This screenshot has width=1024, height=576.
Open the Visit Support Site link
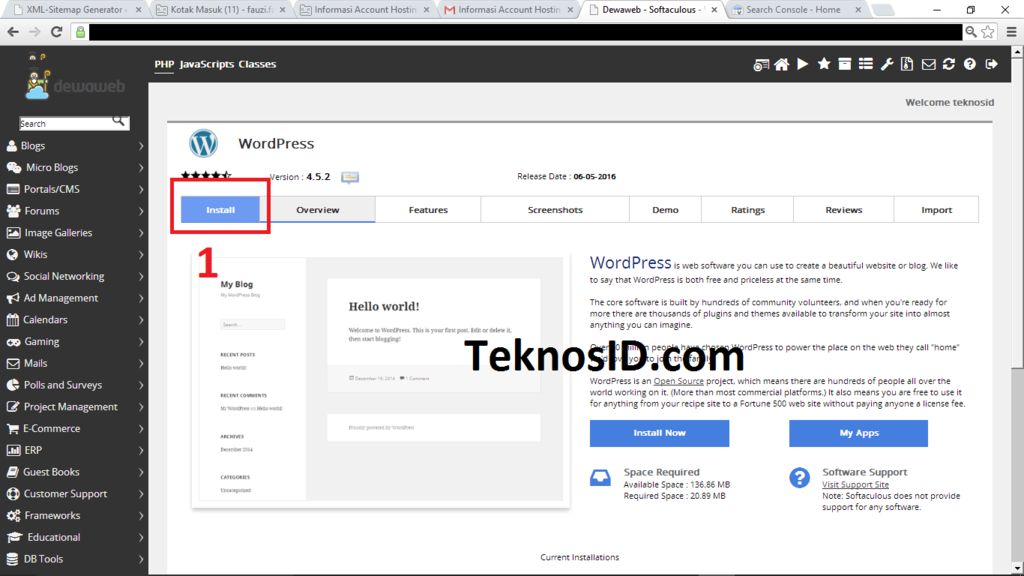pyautogui.click(x=856, y=485)
